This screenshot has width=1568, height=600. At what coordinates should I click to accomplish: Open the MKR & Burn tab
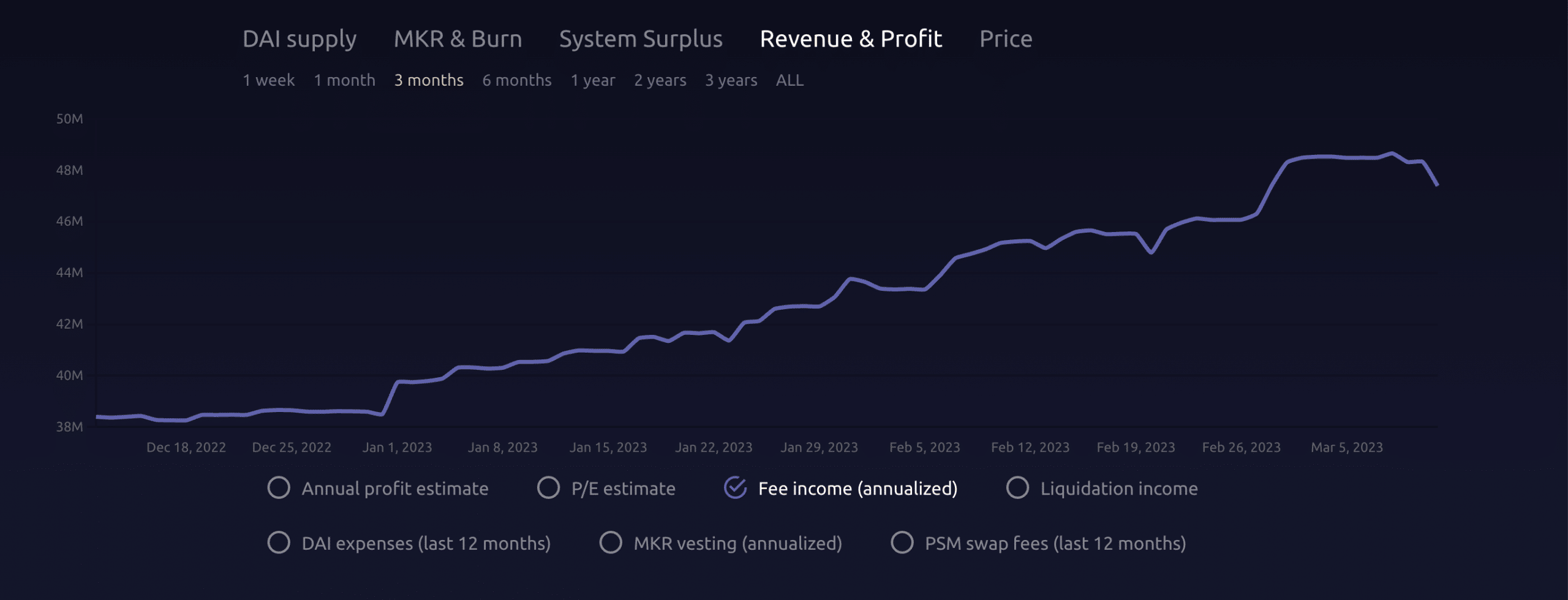[x=458, y=39]
